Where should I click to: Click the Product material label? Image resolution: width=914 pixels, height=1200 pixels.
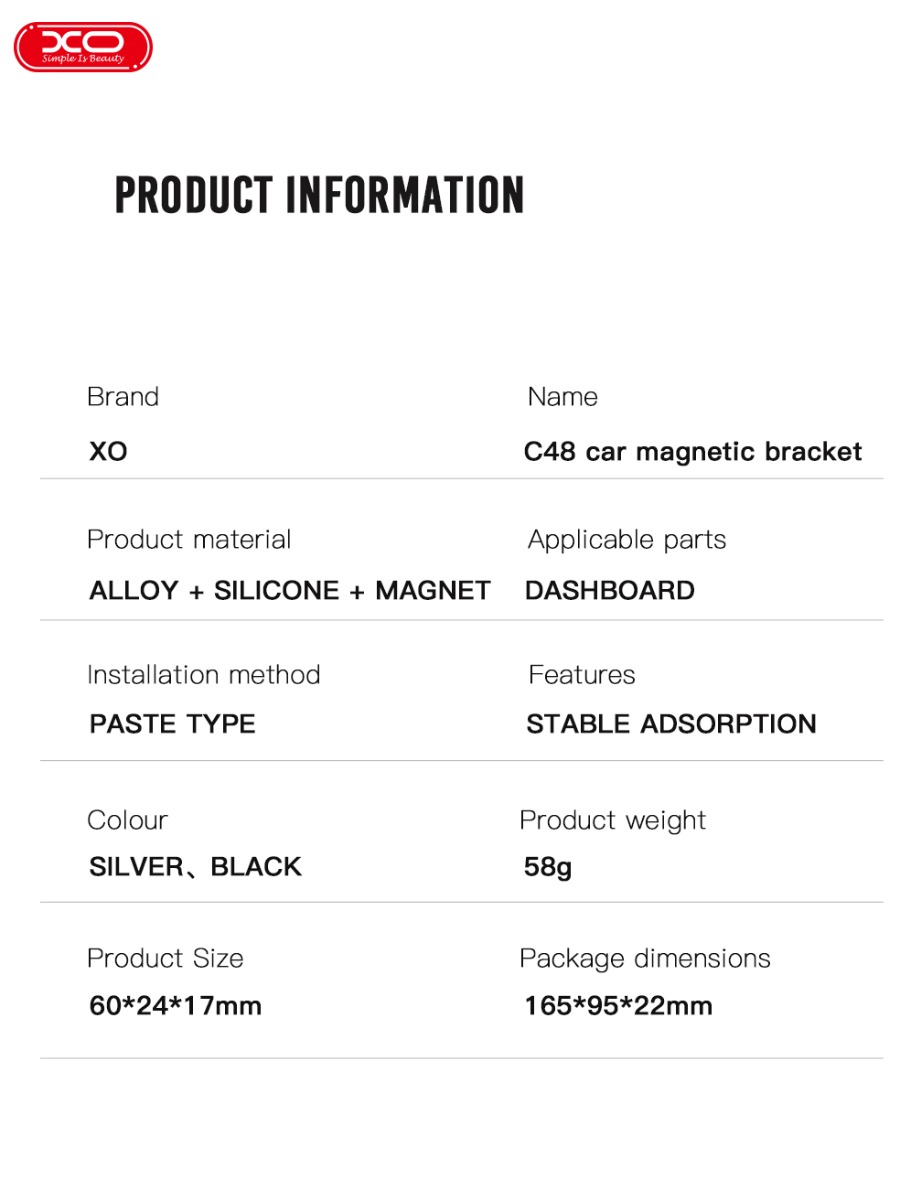tap(189, 540)
